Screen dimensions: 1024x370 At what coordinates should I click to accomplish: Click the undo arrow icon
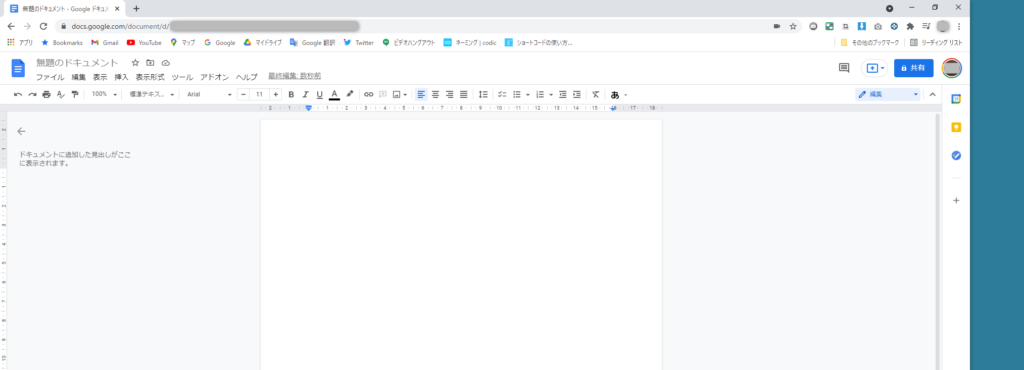click(x=18, y=95)
